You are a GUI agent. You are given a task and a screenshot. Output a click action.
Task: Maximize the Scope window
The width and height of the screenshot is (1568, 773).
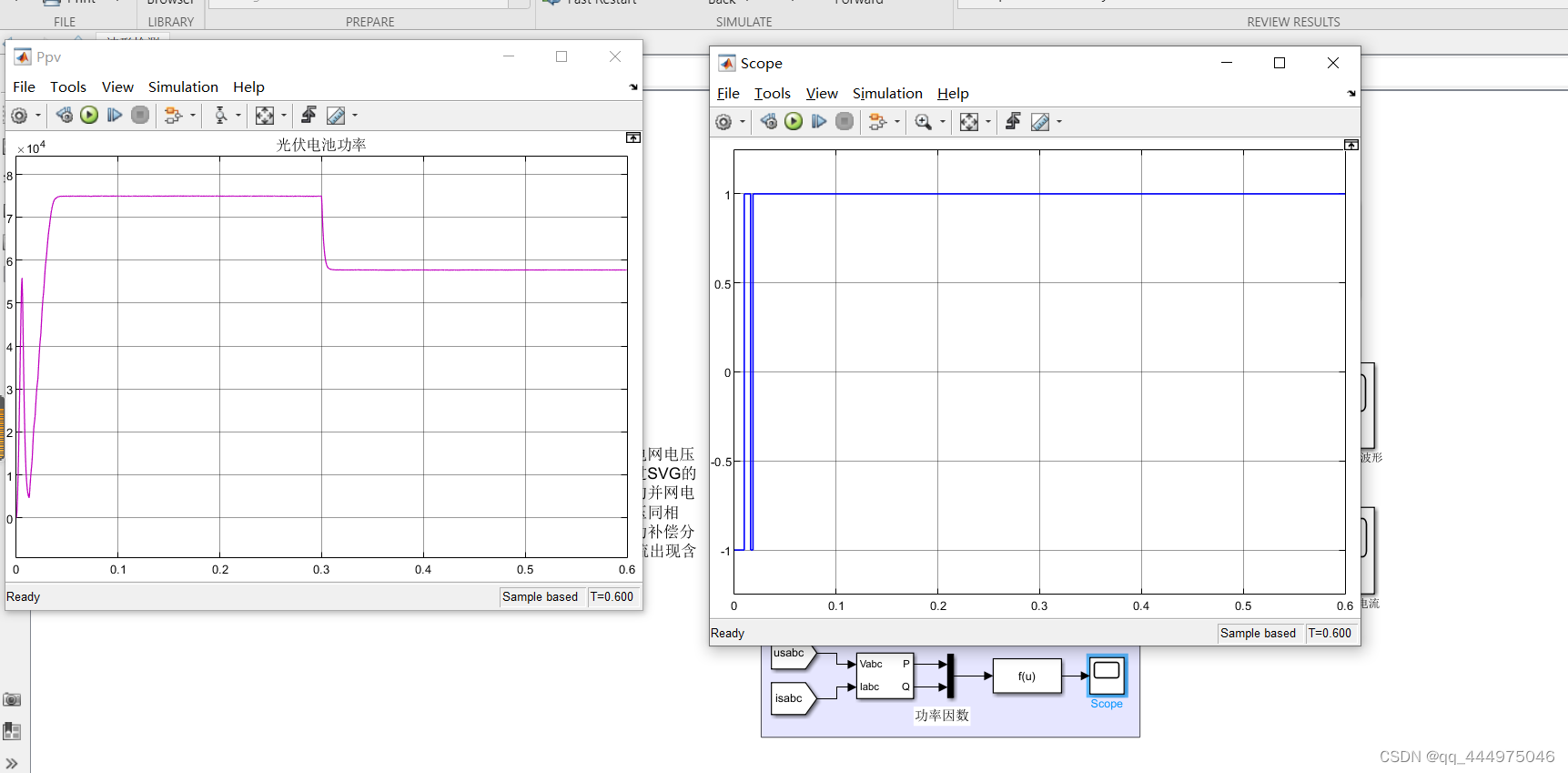(1280, 63)
